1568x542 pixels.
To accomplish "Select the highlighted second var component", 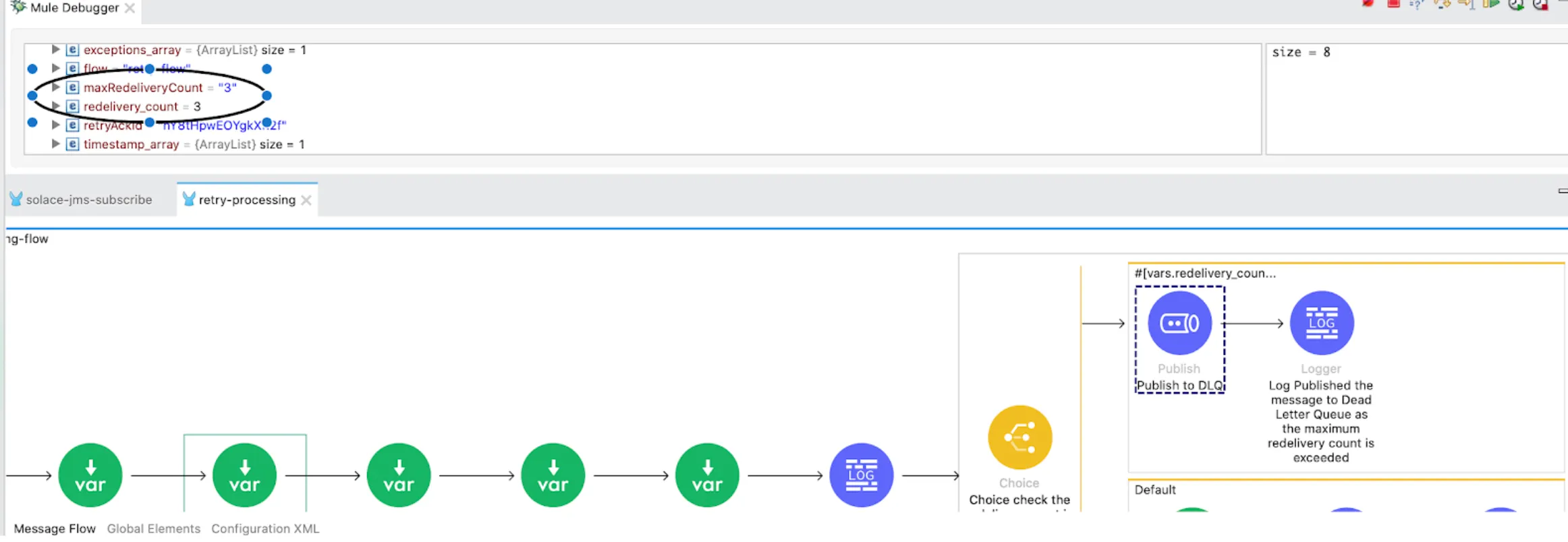I will tap(245, 475).
